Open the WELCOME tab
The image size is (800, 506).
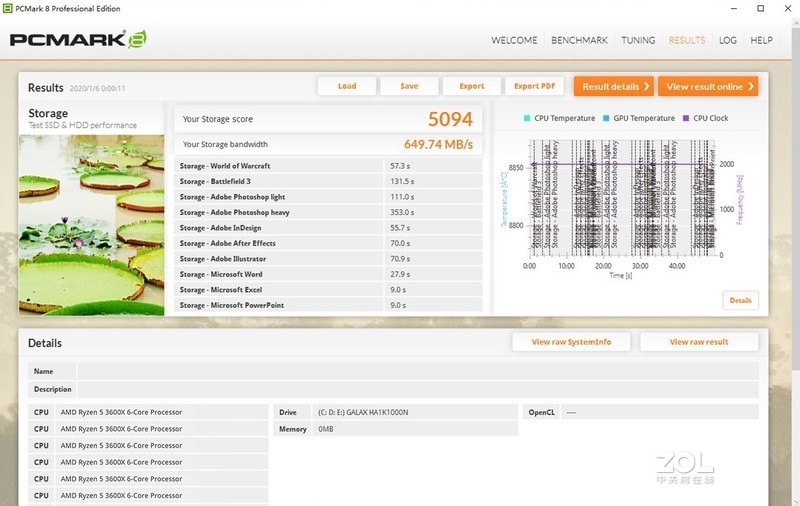coord(514,40)
